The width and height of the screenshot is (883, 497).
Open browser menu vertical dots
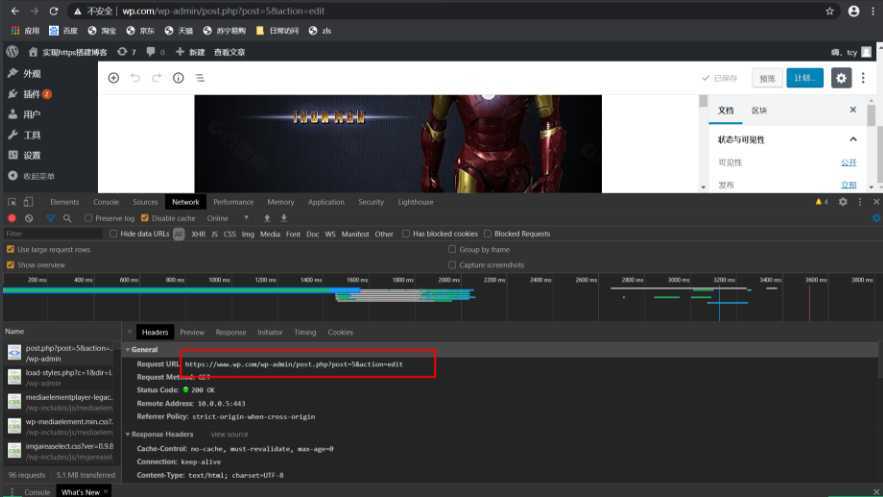(x=873, y=11)
